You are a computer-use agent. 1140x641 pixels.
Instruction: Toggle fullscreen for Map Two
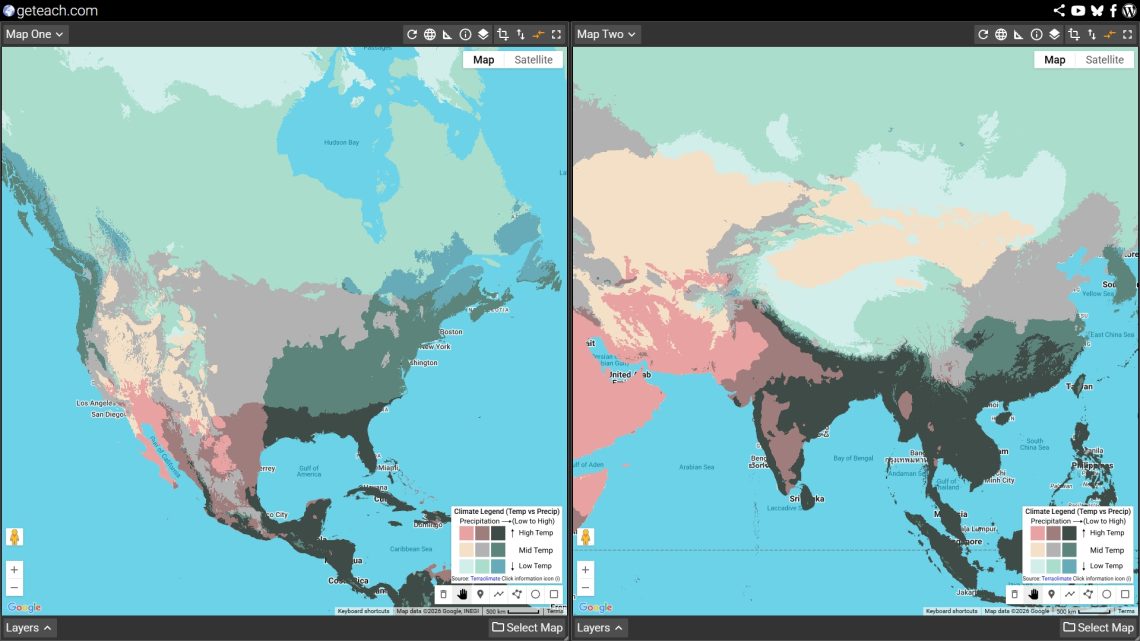pos(1127,34)
